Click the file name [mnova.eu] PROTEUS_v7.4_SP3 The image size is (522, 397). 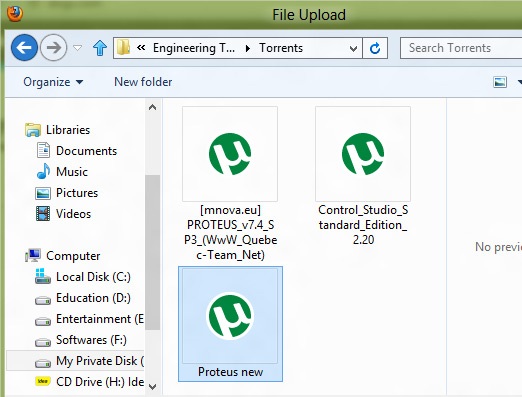(230, 232)
